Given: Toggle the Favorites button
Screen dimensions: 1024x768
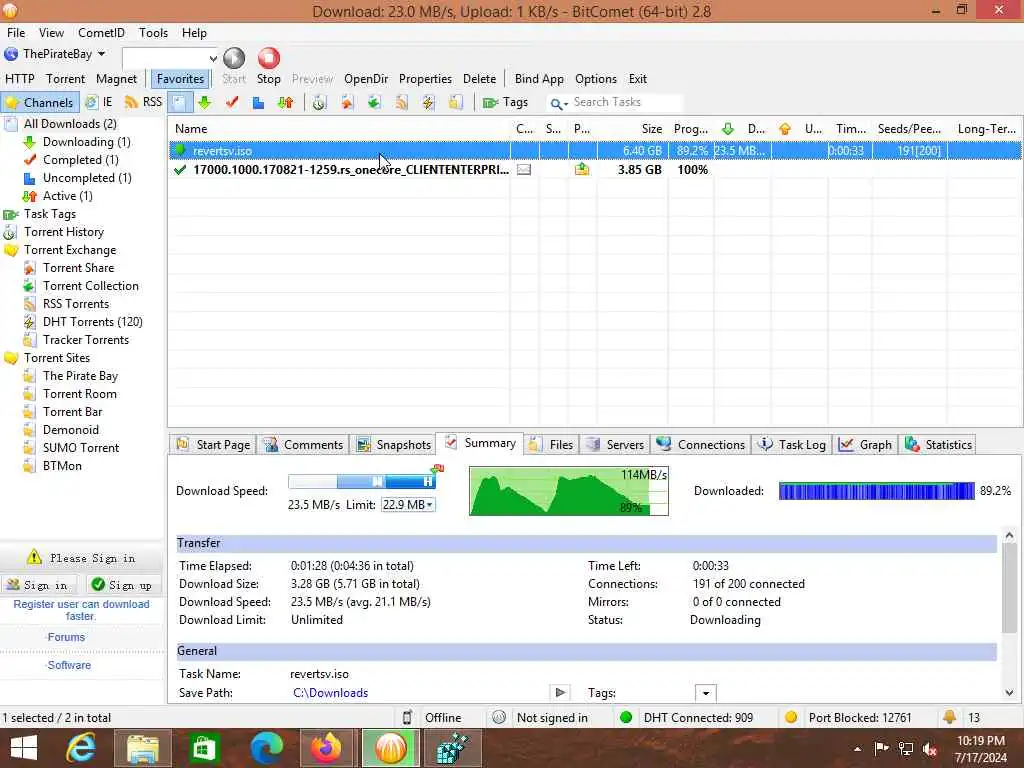Looking at the screenshot, I should pyautogui.click(x=180, y=78).
